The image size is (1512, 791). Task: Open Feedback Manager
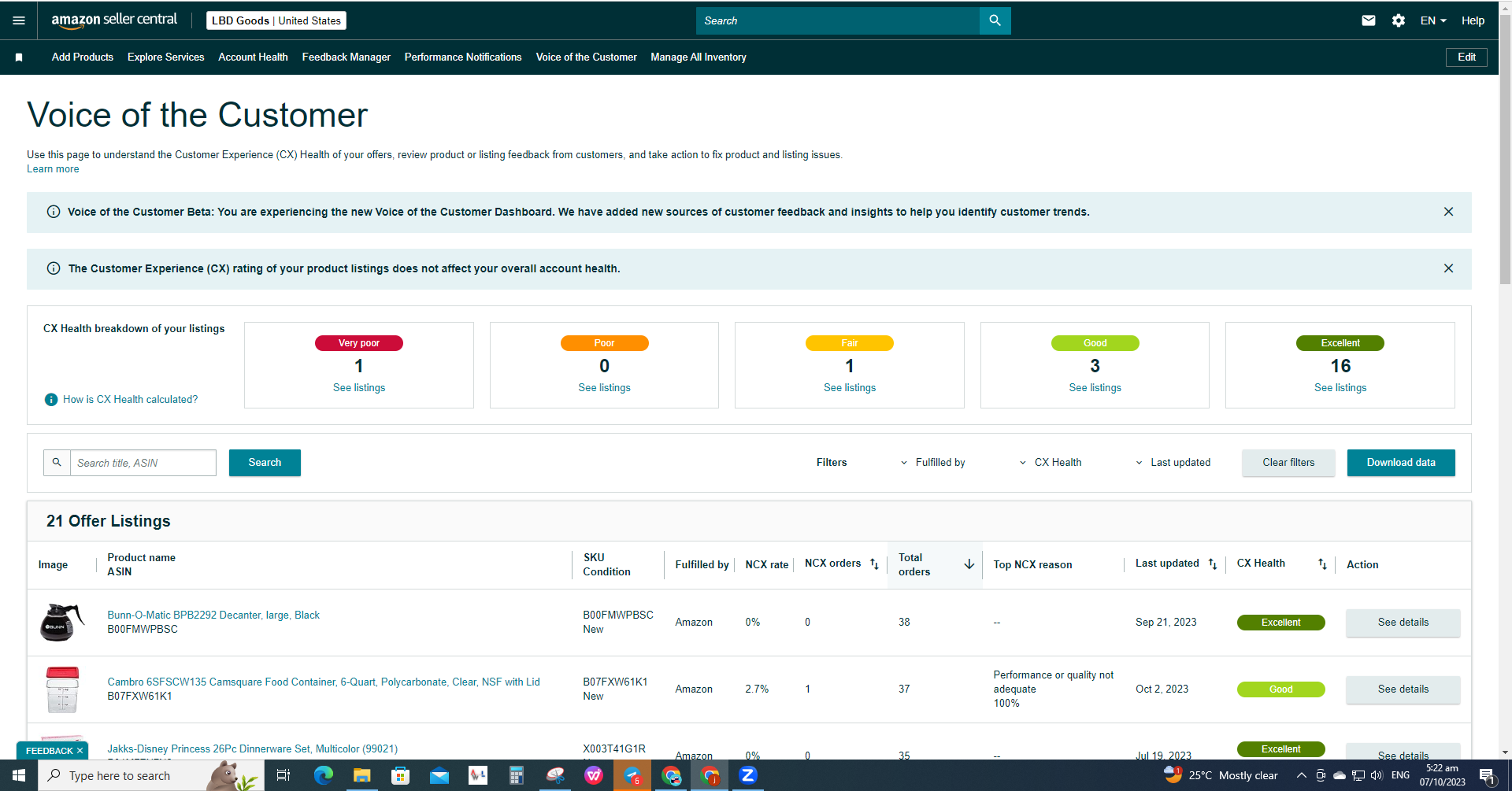(x=346, y=57)
